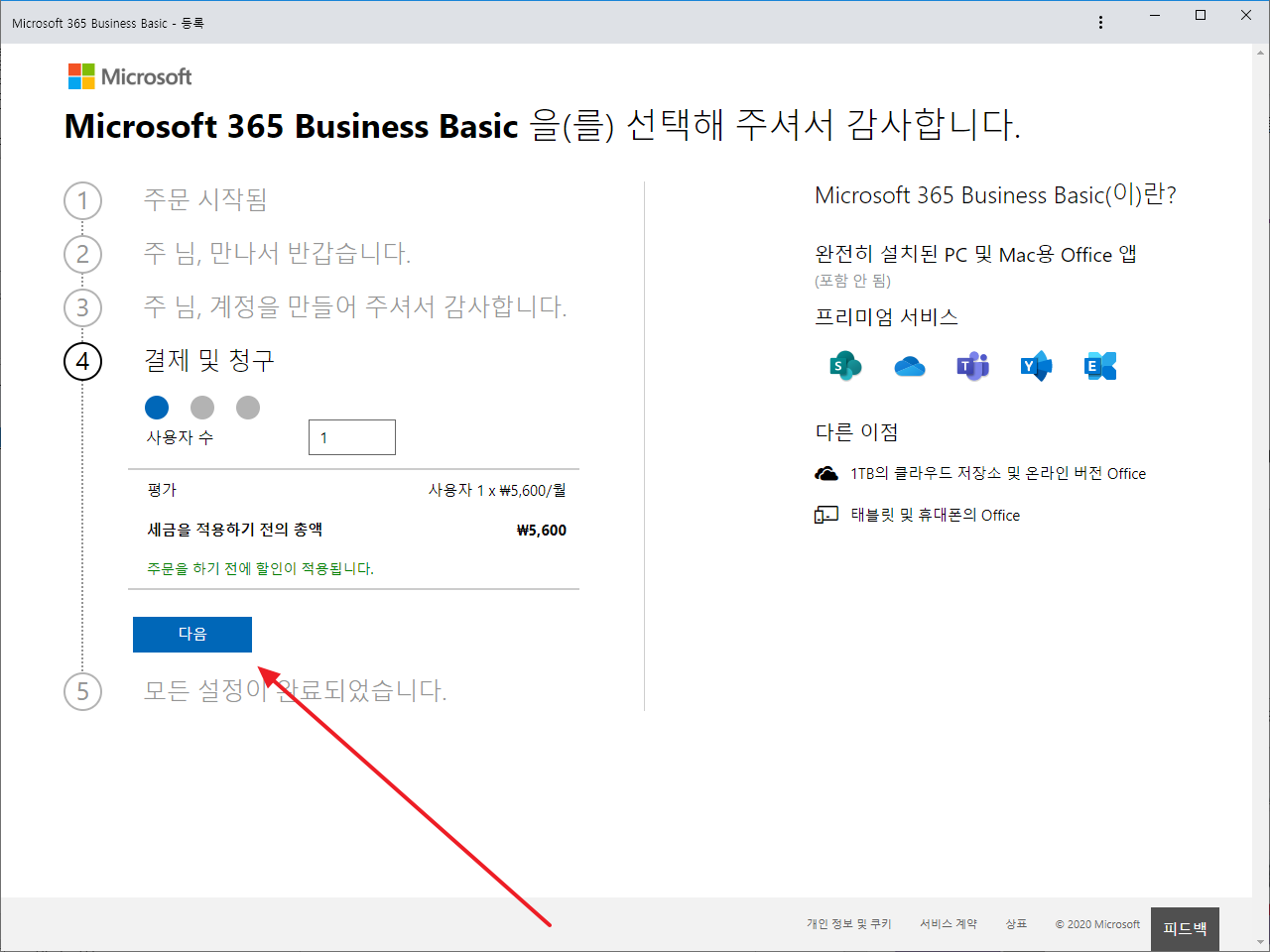Screen dimensions: 1270x952
Task: Click the 세금을 적용하기 전의 총액 label
Action: click(235, 531)
